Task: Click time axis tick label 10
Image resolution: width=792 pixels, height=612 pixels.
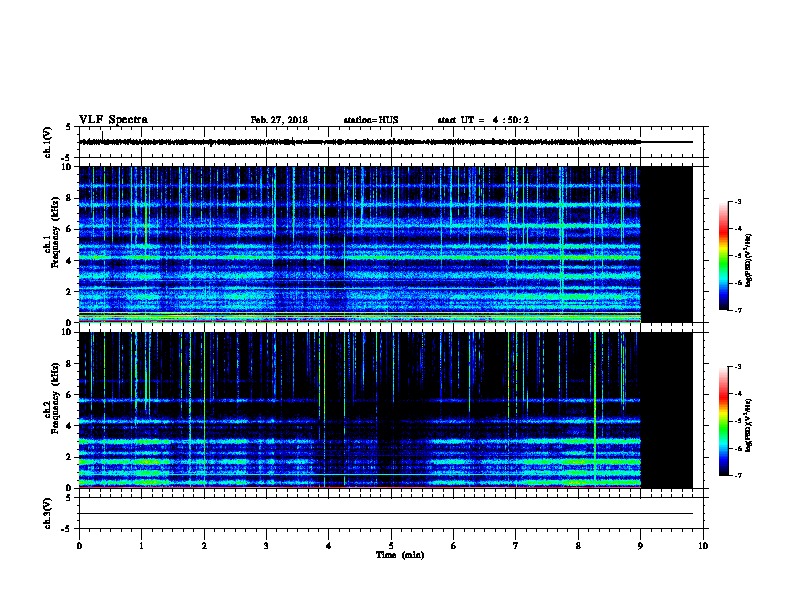Action: (x=703, y=546)
